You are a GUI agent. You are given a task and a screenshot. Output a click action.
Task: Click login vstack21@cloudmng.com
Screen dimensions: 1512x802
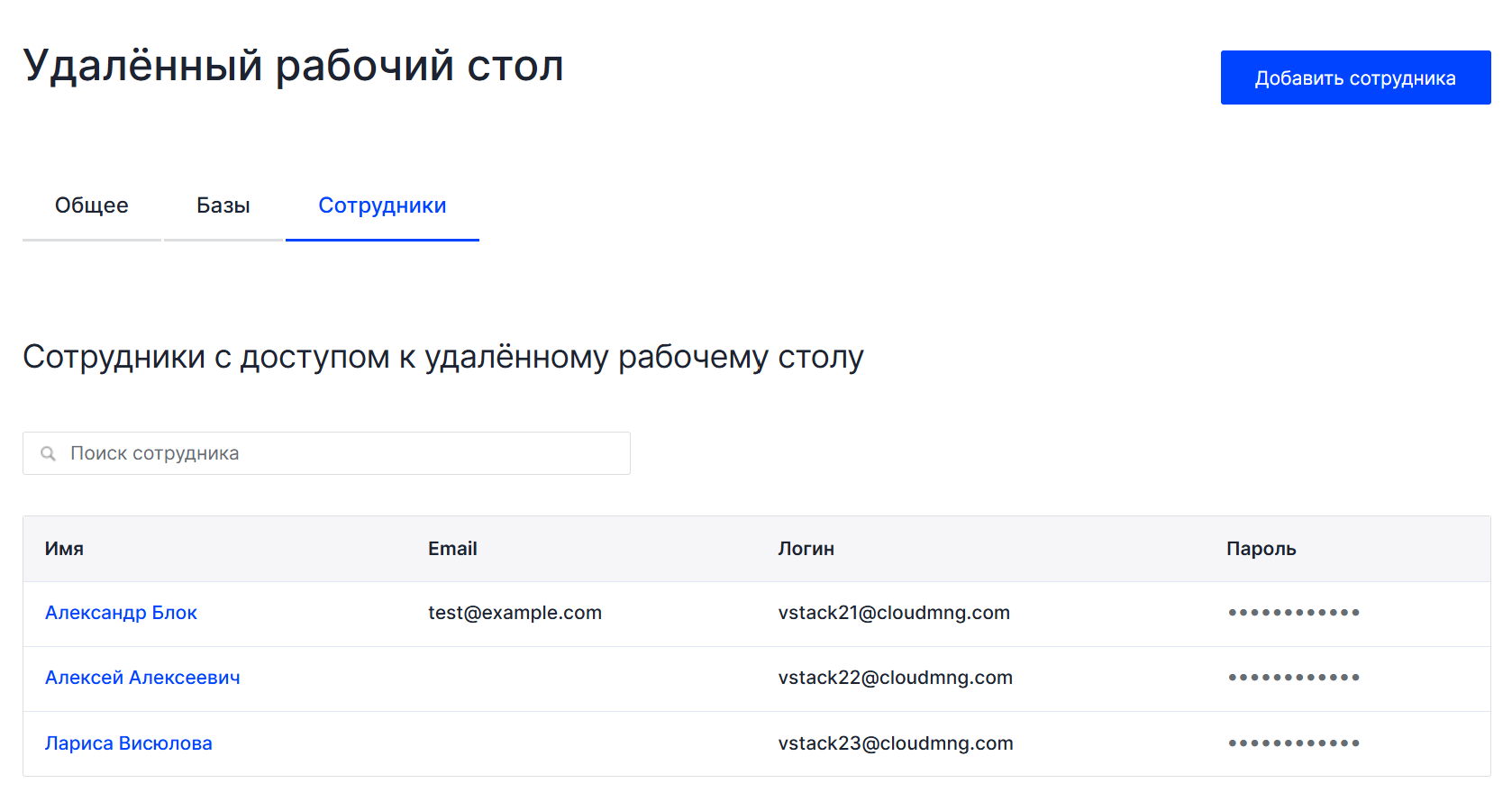[894, 613]
